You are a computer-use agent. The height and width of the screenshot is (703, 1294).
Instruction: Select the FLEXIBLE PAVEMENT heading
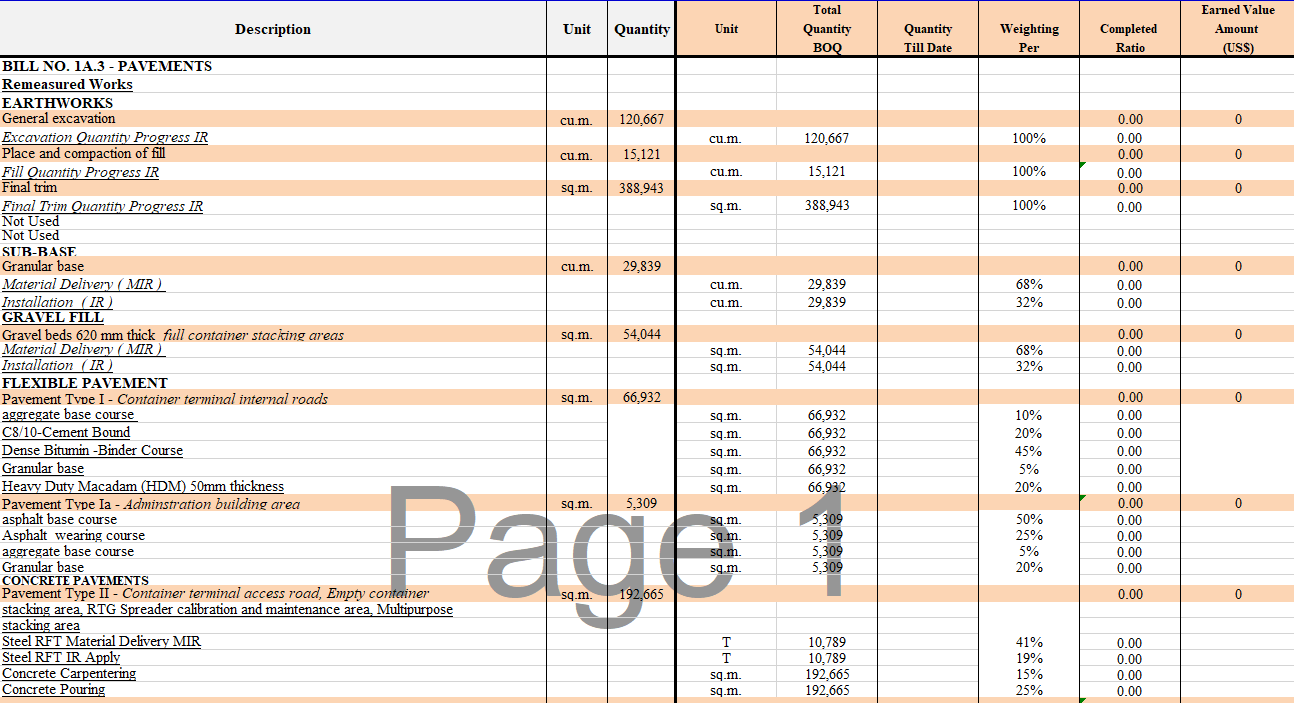pyautogui.click(x=85, y=382)
